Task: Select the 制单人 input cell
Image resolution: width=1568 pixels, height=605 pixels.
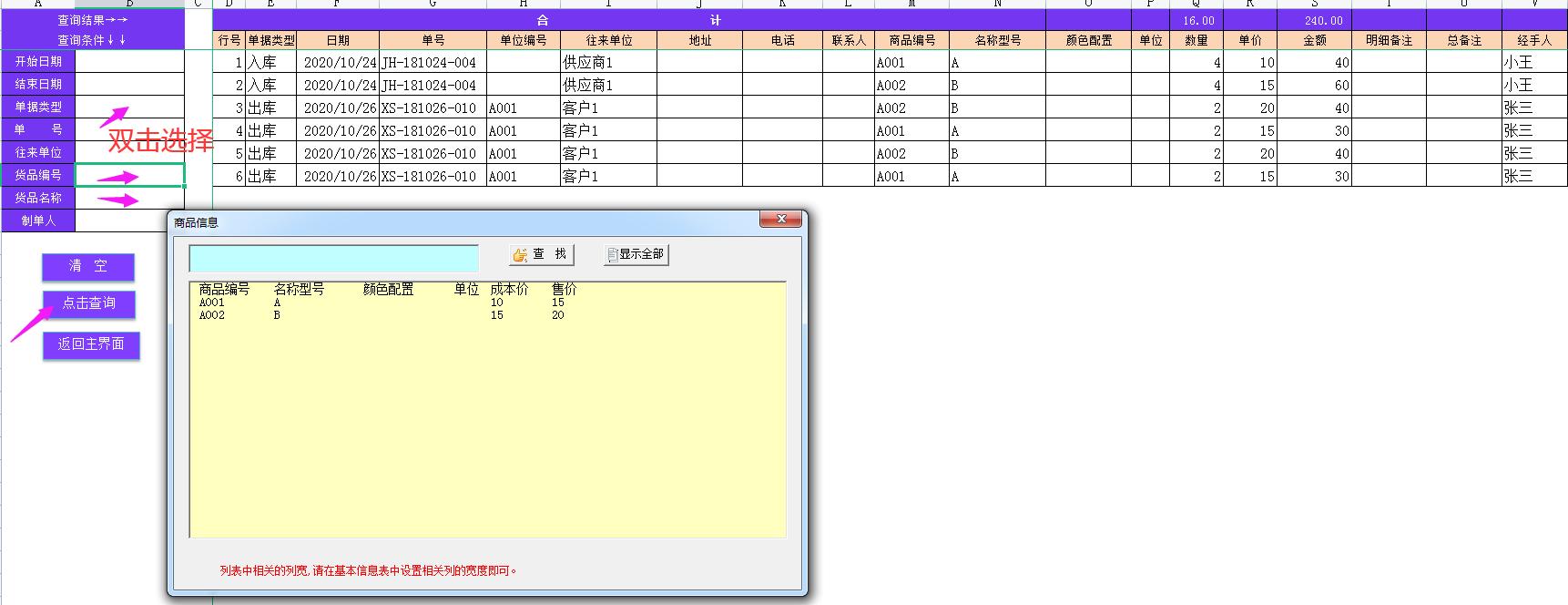Action: pyautogui.click(x=129, y=220)
